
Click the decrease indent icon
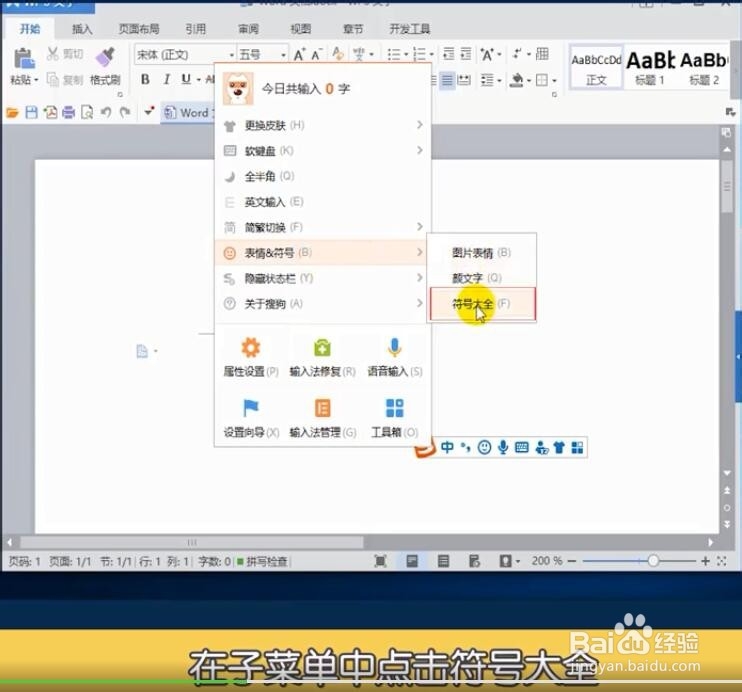tap(449, 54)
